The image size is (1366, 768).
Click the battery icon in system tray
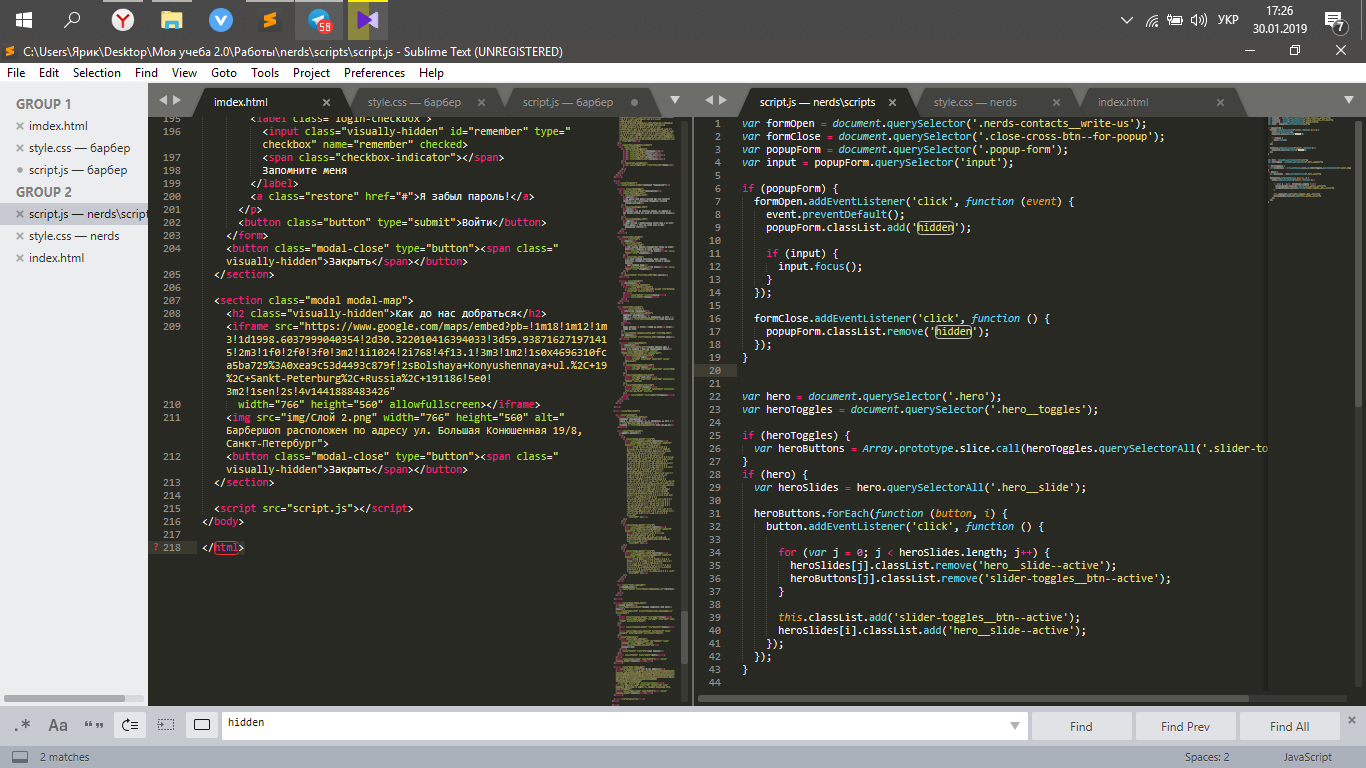[1175, 20]
